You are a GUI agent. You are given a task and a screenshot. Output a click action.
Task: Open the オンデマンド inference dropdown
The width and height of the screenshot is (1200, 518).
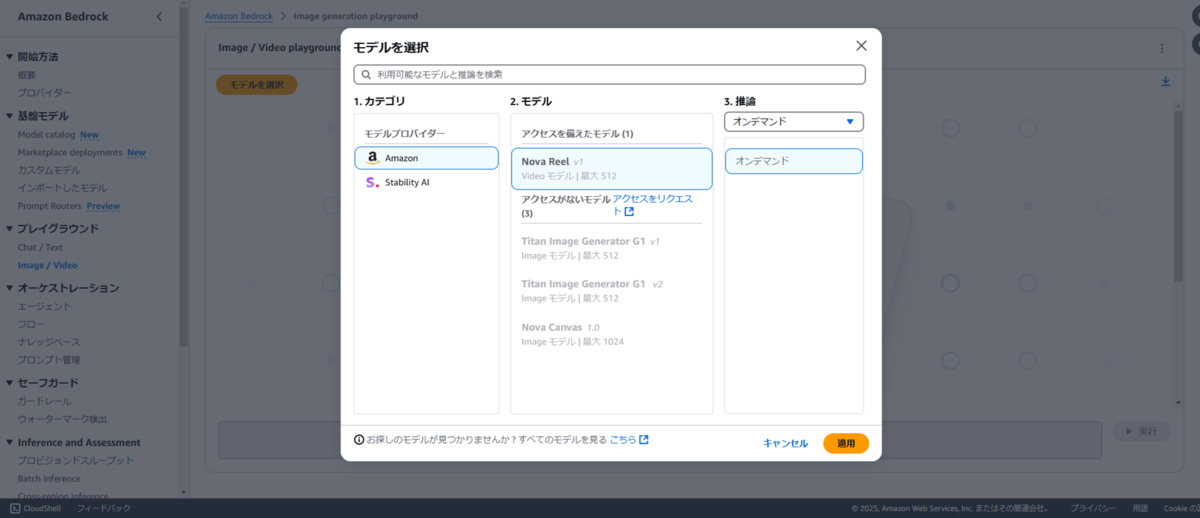[793, 122]
